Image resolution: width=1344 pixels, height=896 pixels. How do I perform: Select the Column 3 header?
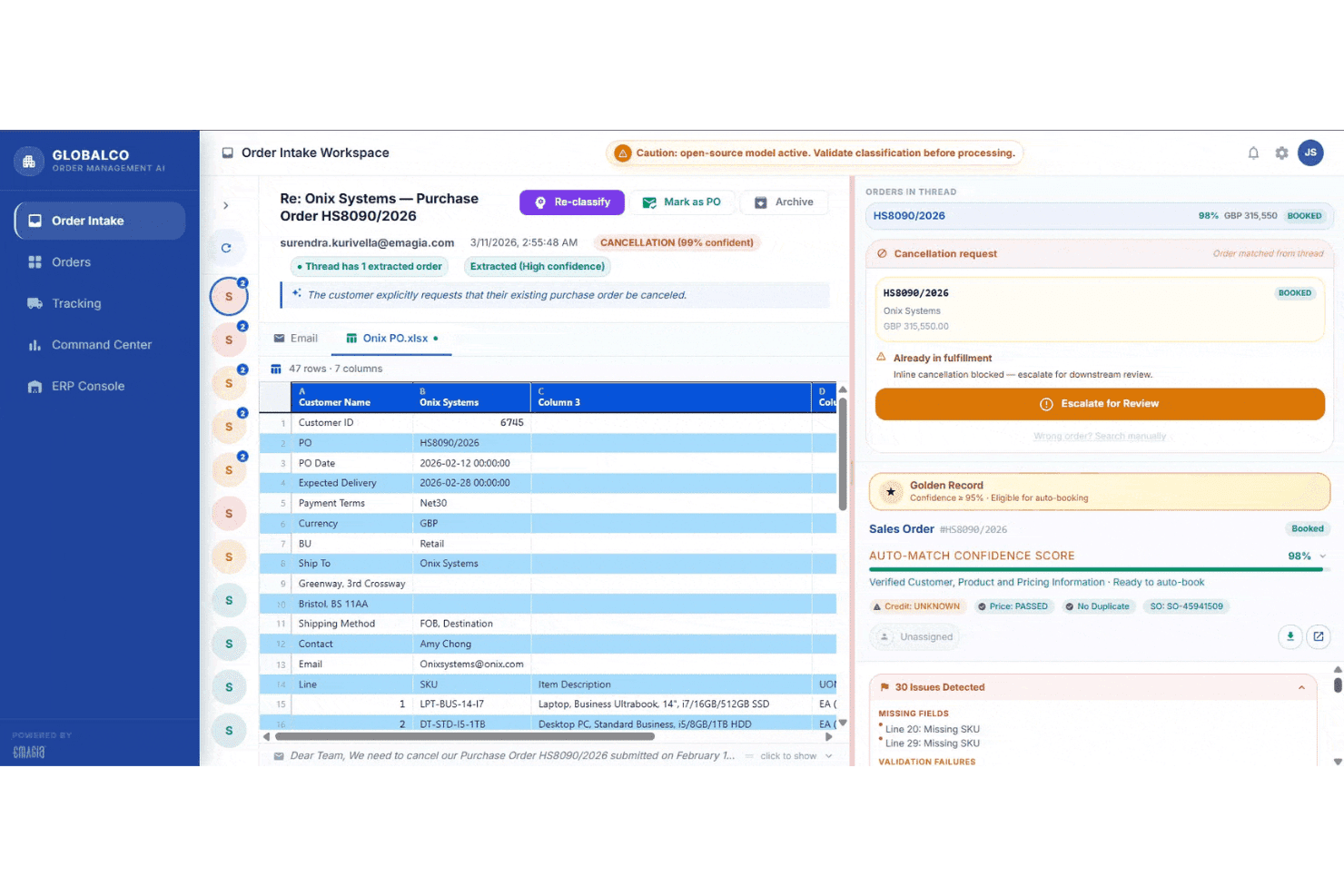point(670,398)
